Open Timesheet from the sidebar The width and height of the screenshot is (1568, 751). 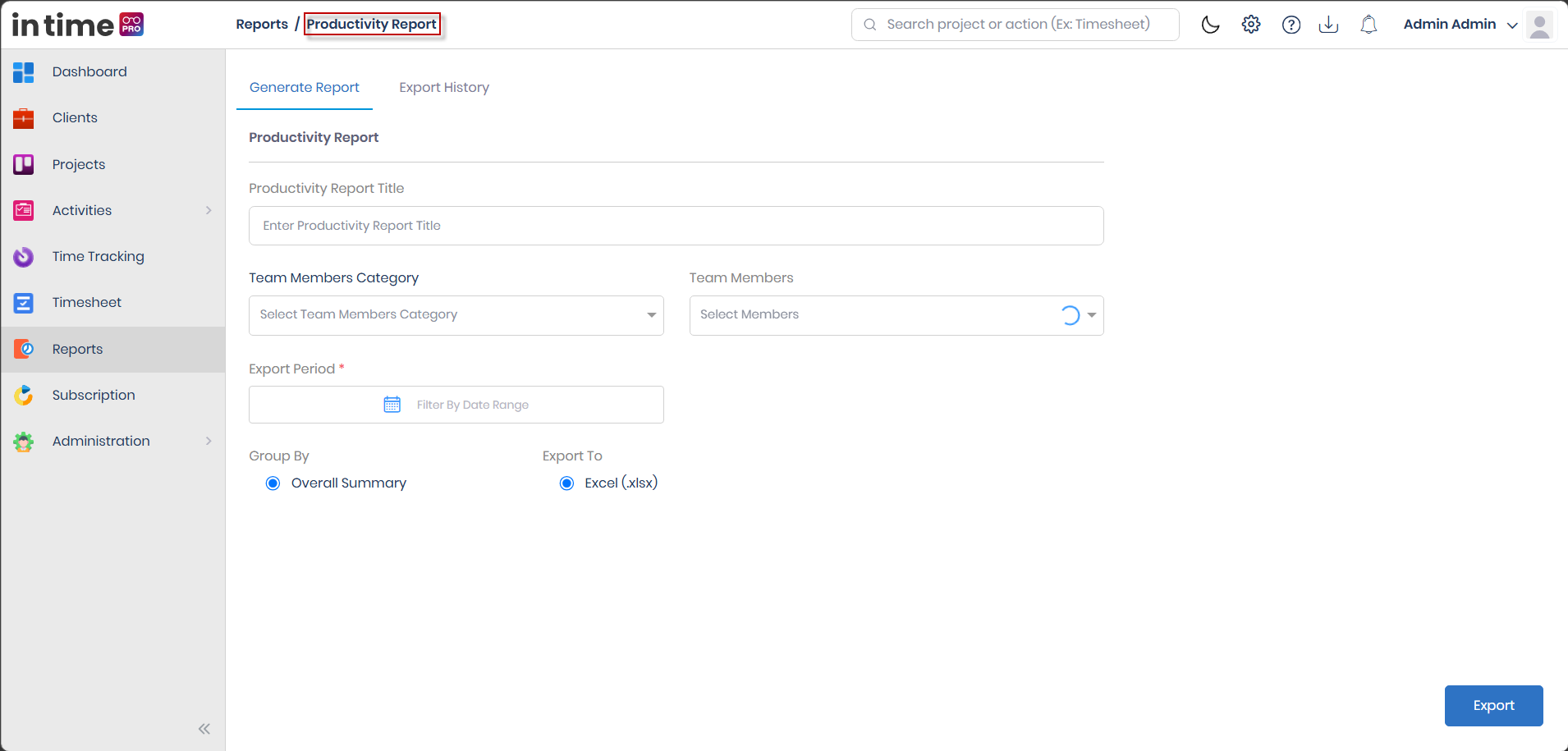coord(113,303)
